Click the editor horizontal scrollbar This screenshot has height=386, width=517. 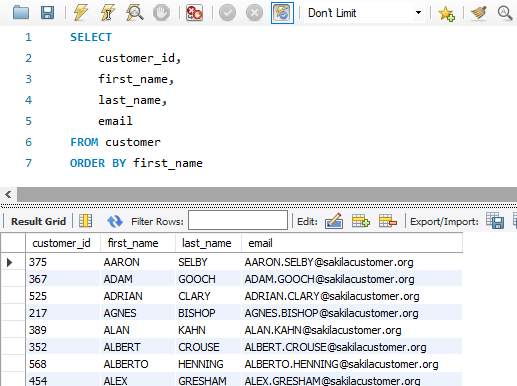(267, 194)
